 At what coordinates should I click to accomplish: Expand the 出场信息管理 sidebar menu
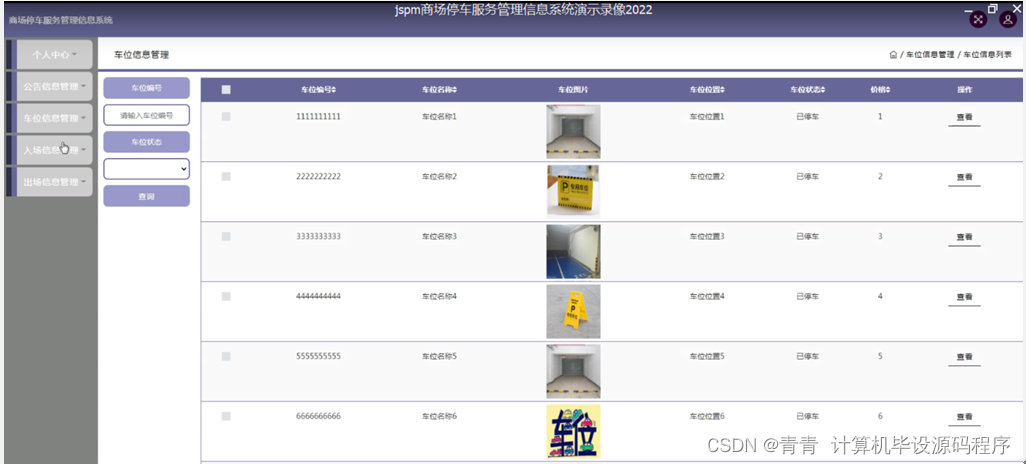click(54, 182)
